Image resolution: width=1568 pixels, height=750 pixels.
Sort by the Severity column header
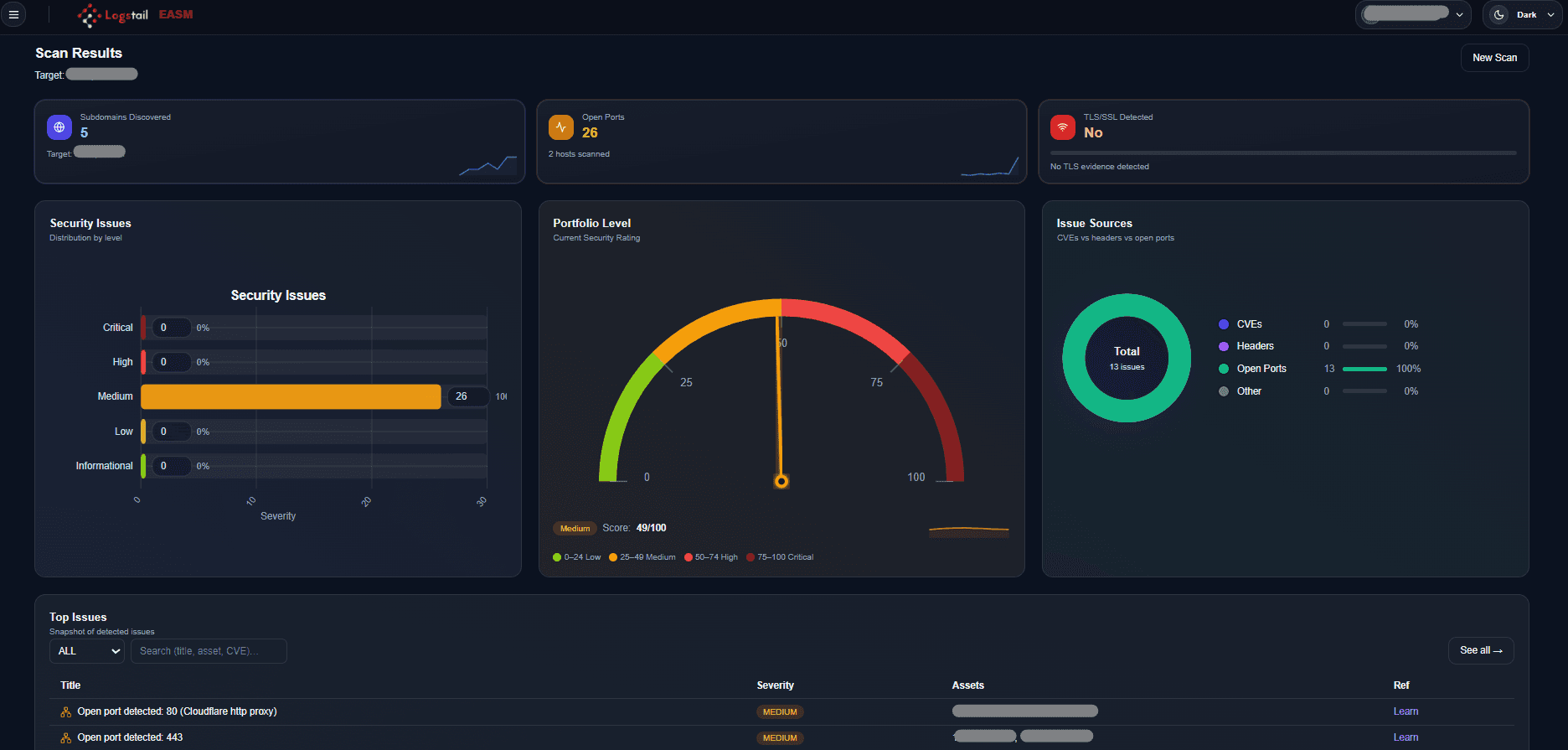click(775, 685)
